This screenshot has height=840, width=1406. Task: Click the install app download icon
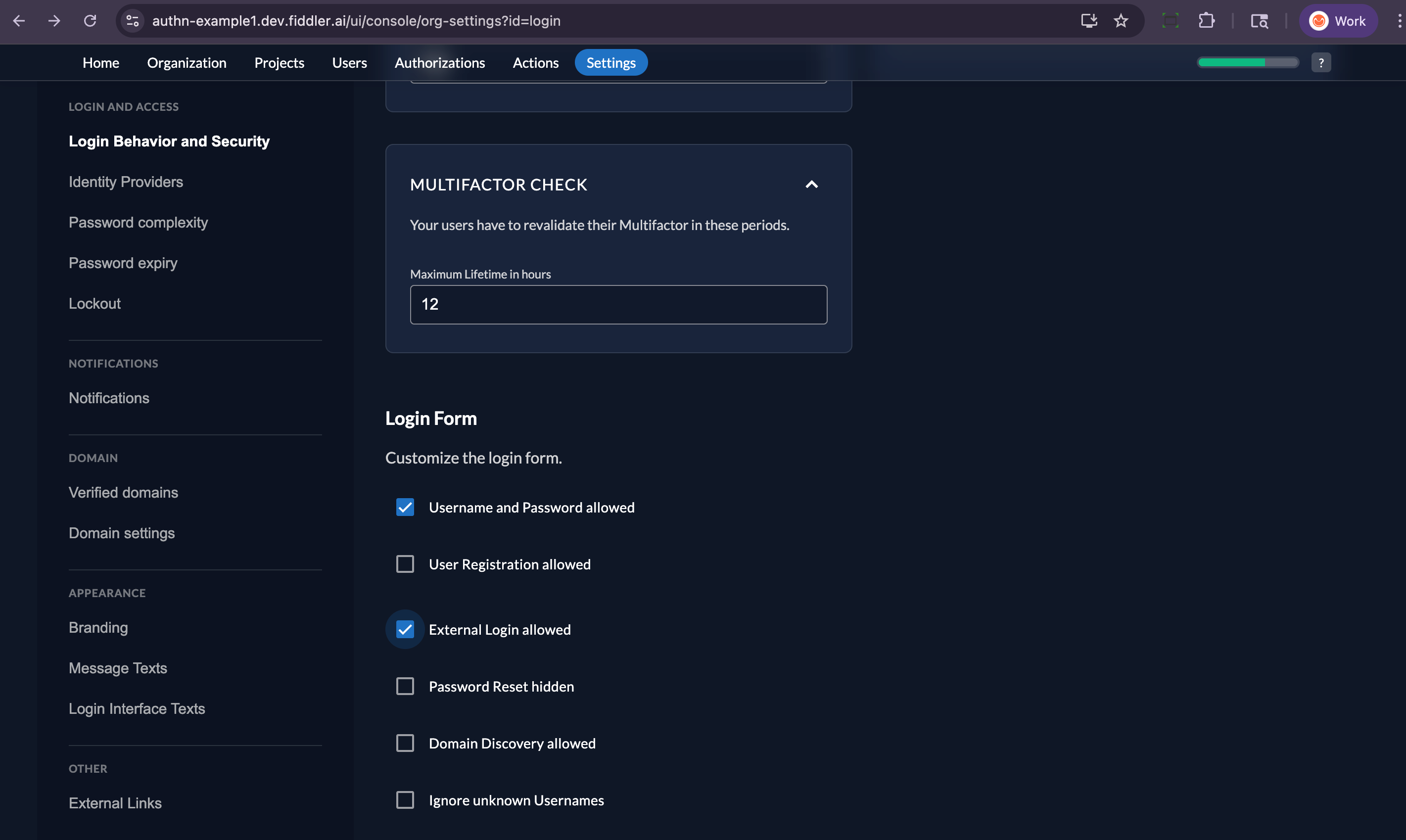click(x=1088, y=21)
